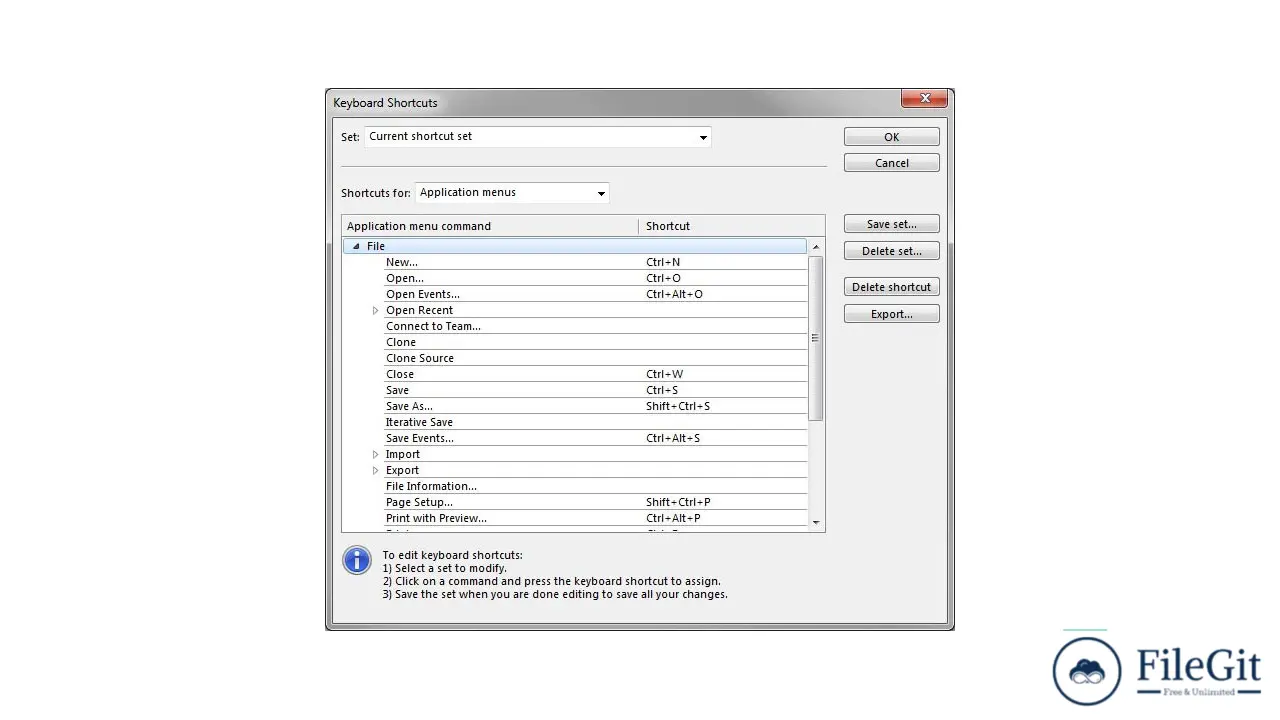The height and width of the screenshot is (720, 1280).
Task: Click the Ctrl+Alt+S shortcut cell
Action: (673, 438)
